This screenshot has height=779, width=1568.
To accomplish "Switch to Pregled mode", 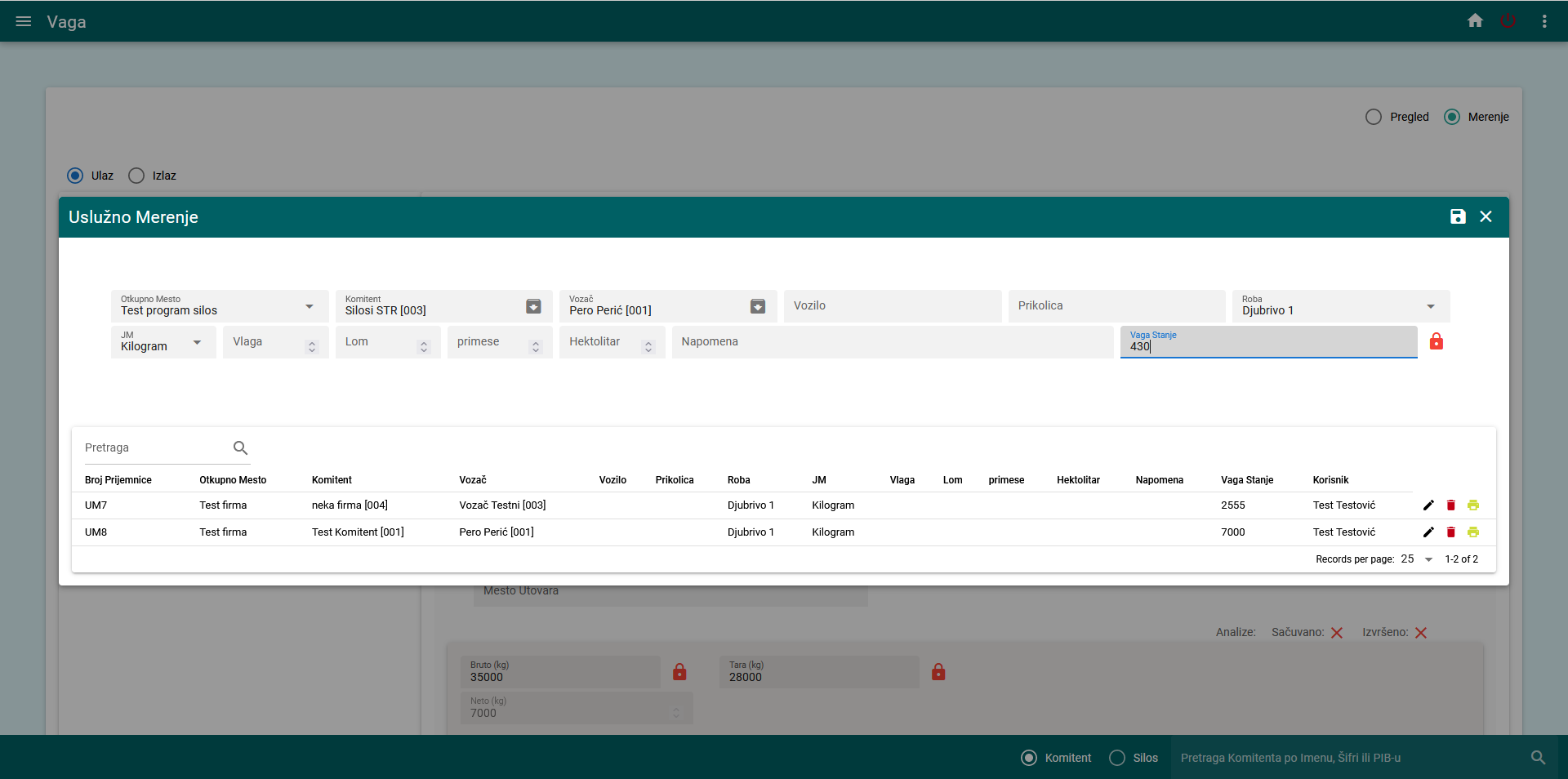I will (x=1373, y=117).
